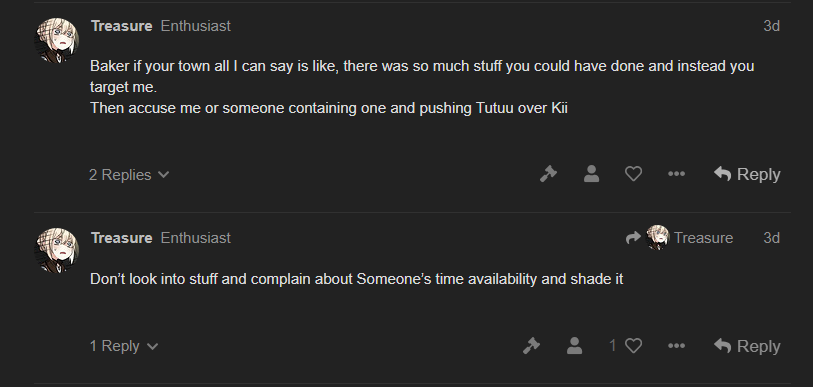Open the Treasure username on the first post
The image size is (813, 387).
pyautogui.click(x=121, y=26)
